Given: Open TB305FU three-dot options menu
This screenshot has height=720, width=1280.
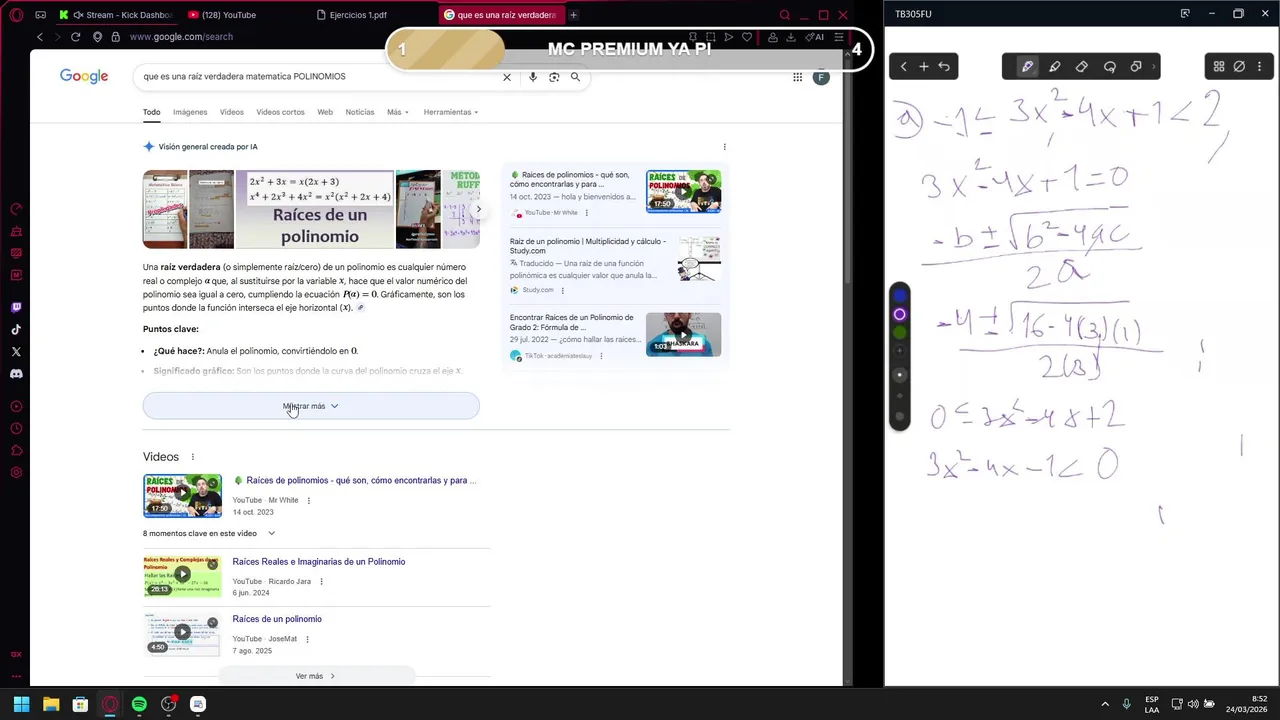Looking at the screenshot, I should [x=1260, y=66].
